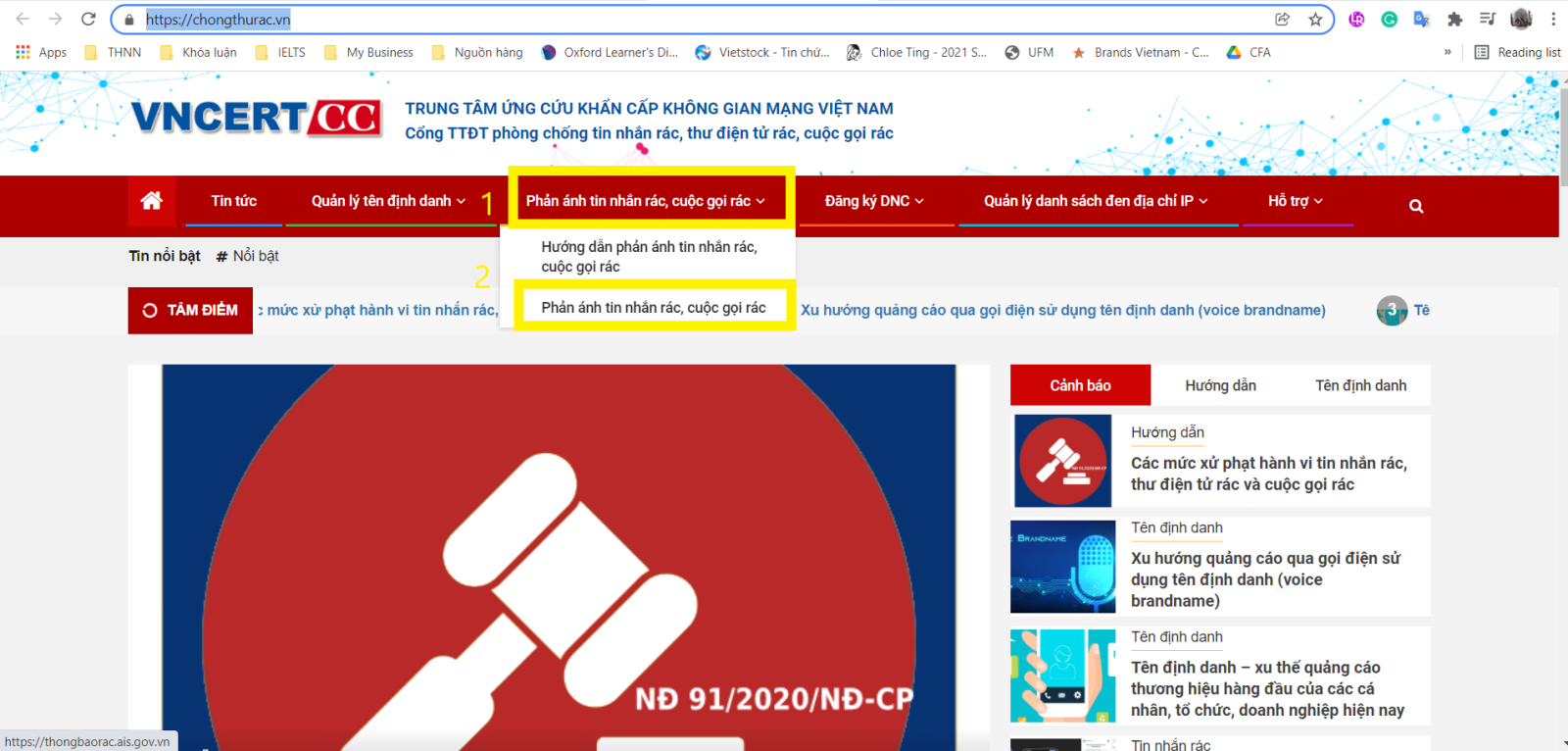Open the Chrome three-dot menu
1568x751 pixels.
pyautogui.click(x=1553, y=19)
